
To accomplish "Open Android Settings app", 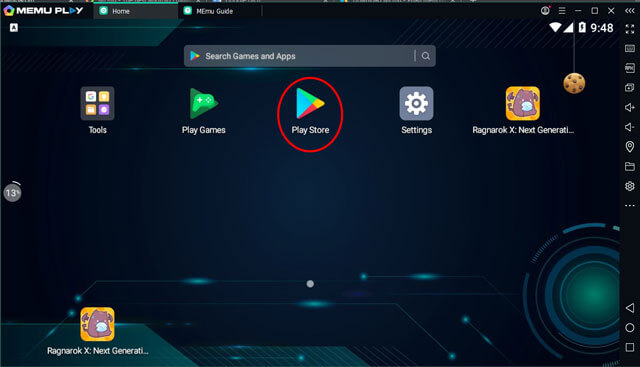I will [416, 104].
